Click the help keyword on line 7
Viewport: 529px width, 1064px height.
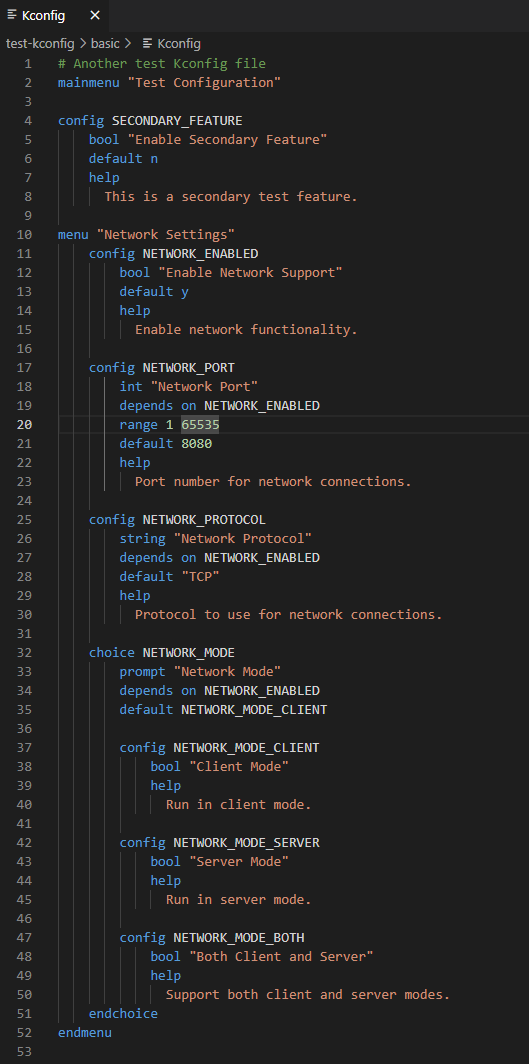pos(104,178)
